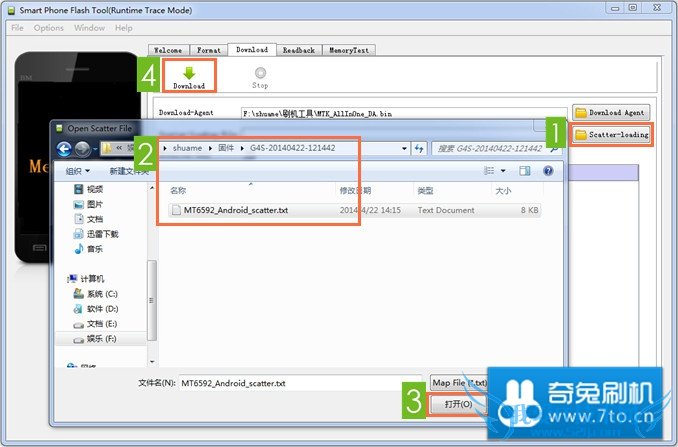Switch to the Welcome tab
Image resolution: width=678 pixels, height=447 pixels.
(168, 50)
